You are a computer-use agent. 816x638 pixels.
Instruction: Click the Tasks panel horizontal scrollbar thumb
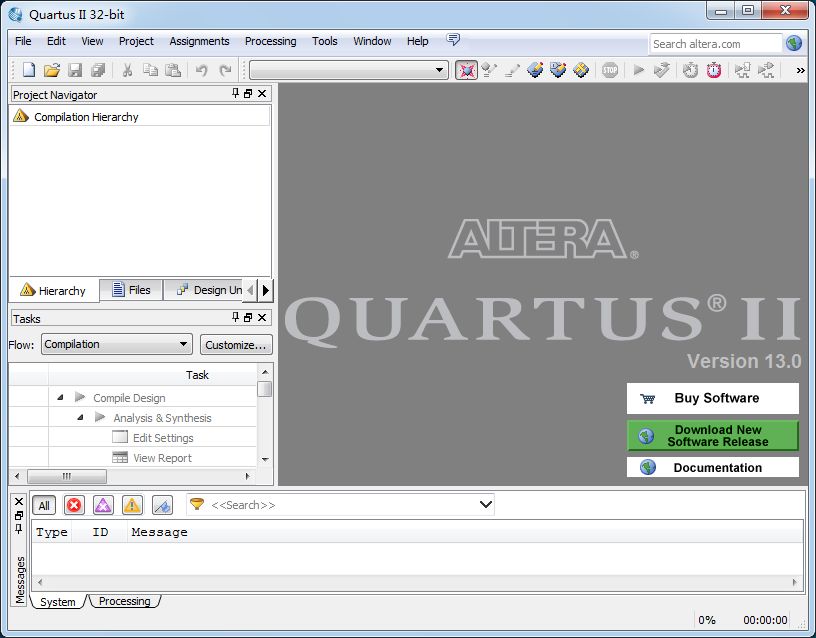coord(67,476)
